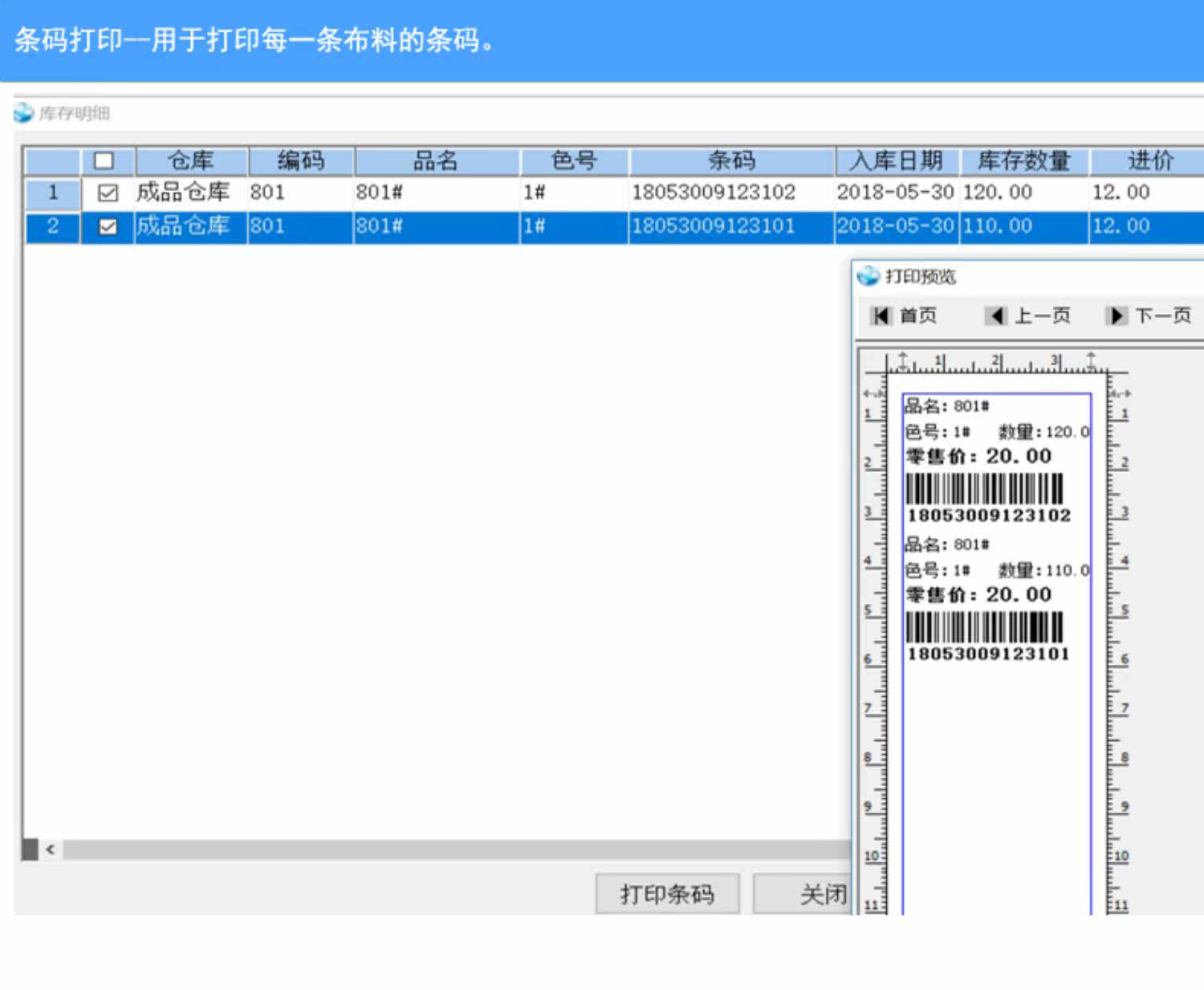Click the preview text 数量:120.0
The width and height of the screenshot is (1204, 990).
pos(1043,432)
